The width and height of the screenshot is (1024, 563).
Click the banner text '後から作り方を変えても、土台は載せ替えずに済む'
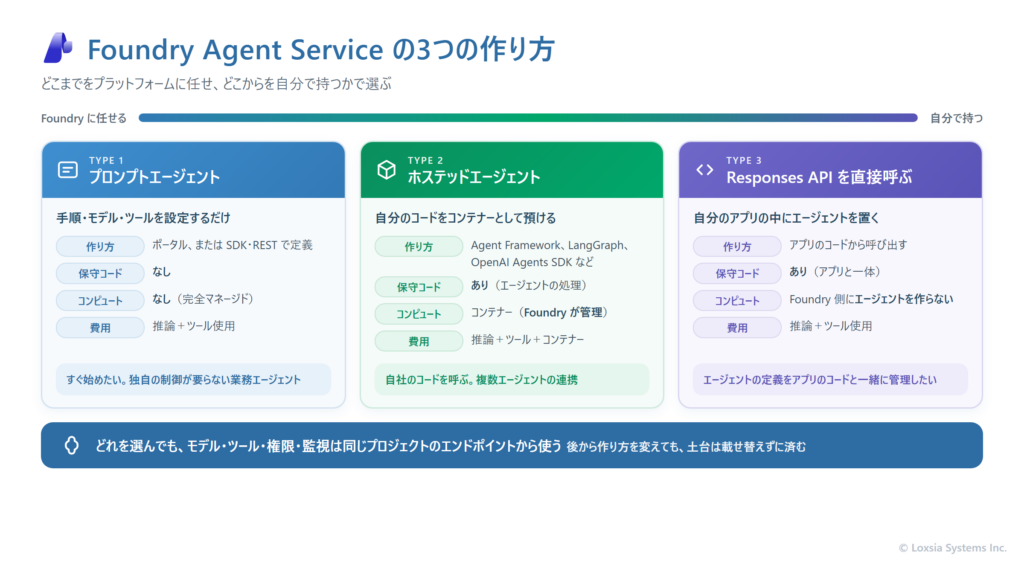click(686, 447)
